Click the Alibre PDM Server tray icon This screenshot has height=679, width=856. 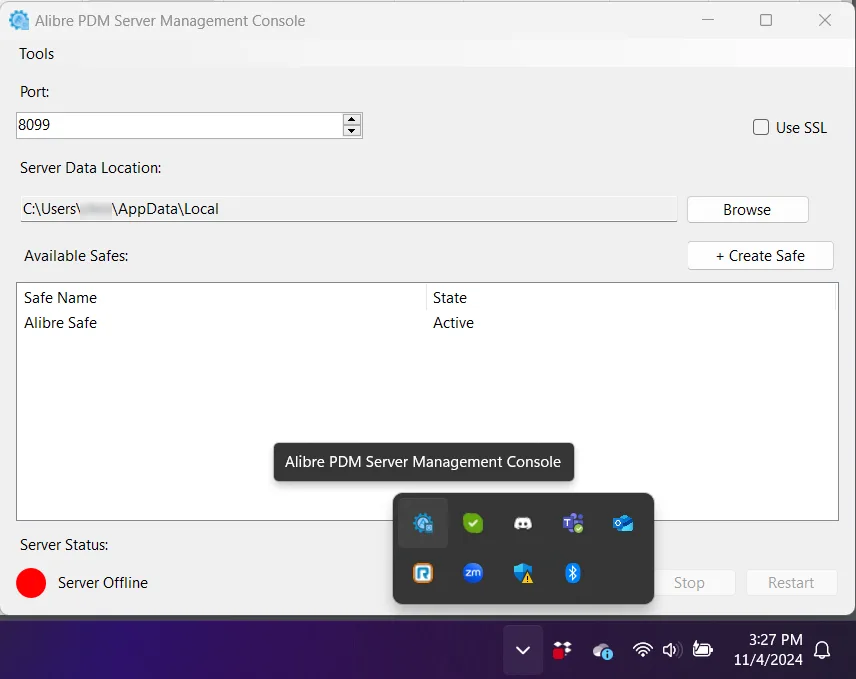423,523
